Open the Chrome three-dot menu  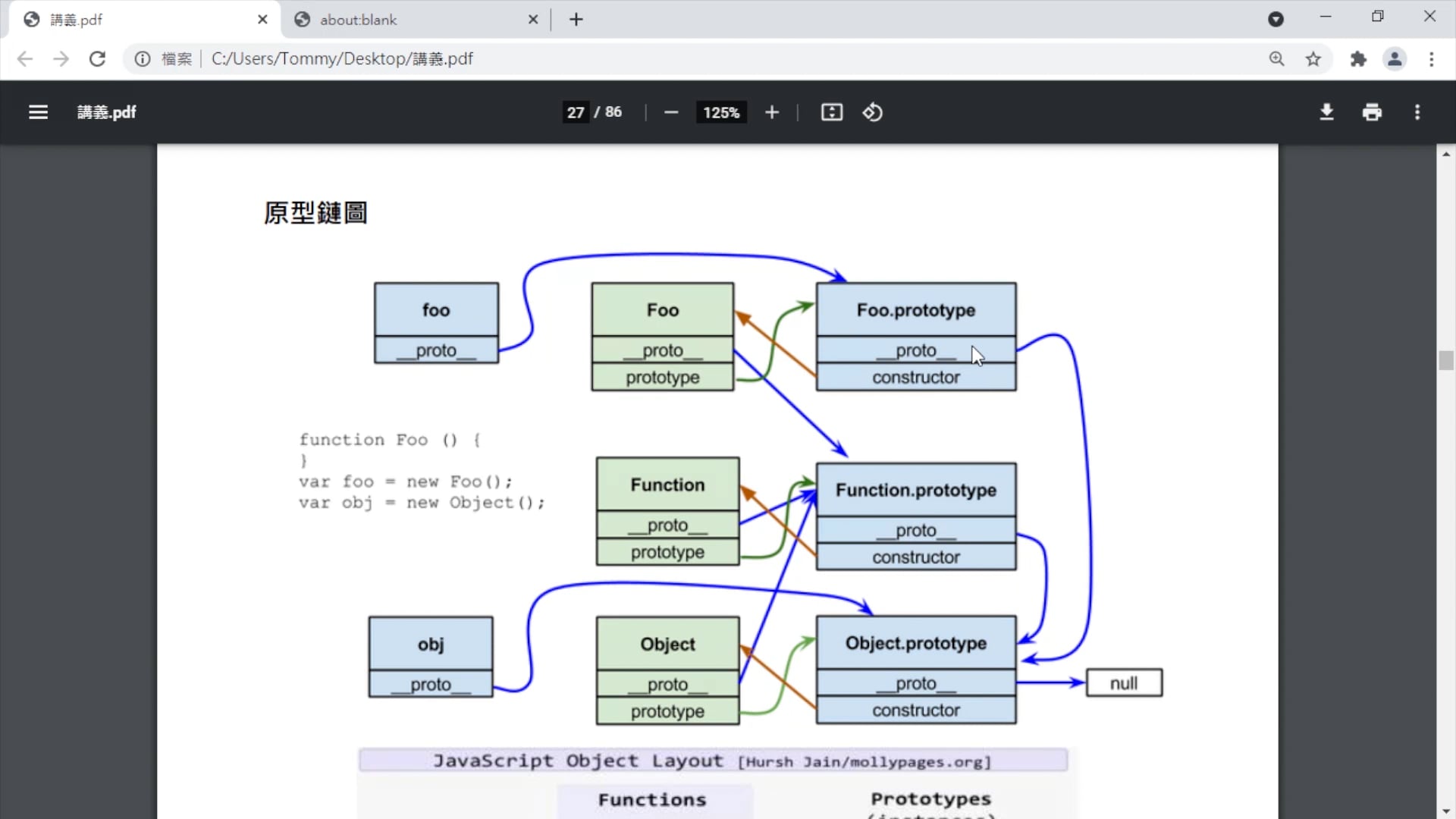[1431, 59]
